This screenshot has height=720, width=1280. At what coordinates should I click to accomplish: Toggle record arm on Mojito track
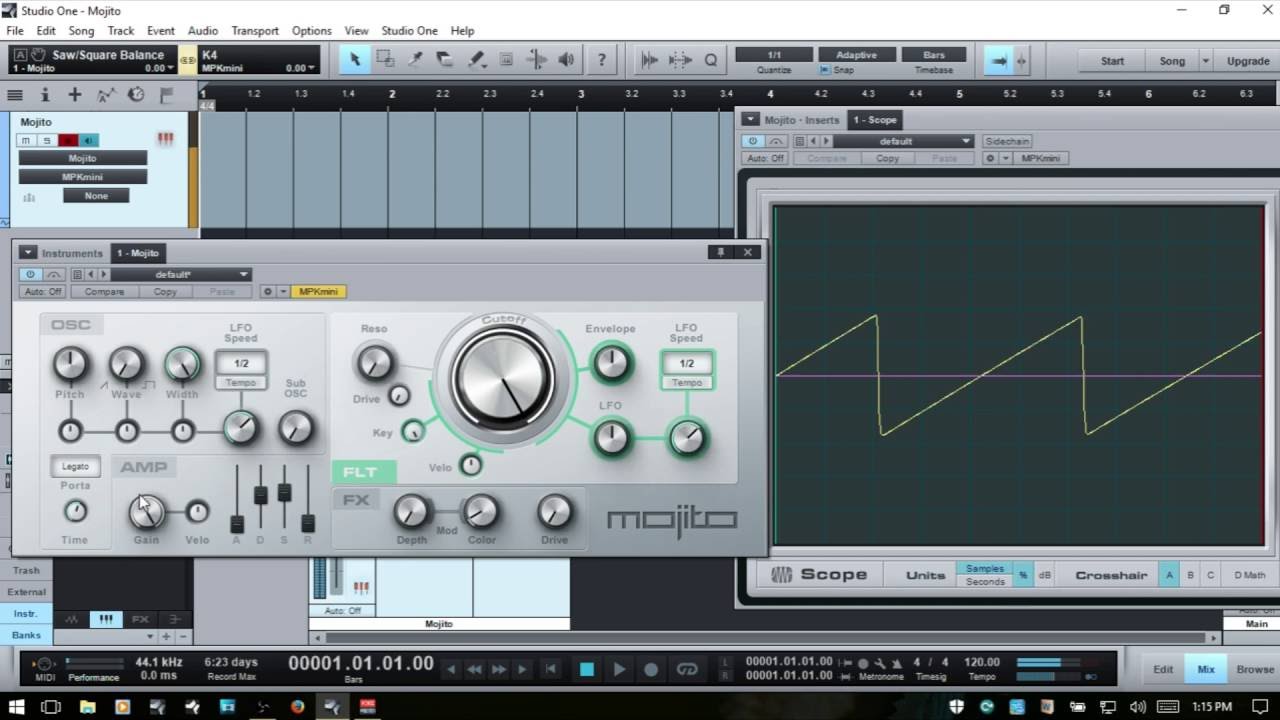click(68, 140)
